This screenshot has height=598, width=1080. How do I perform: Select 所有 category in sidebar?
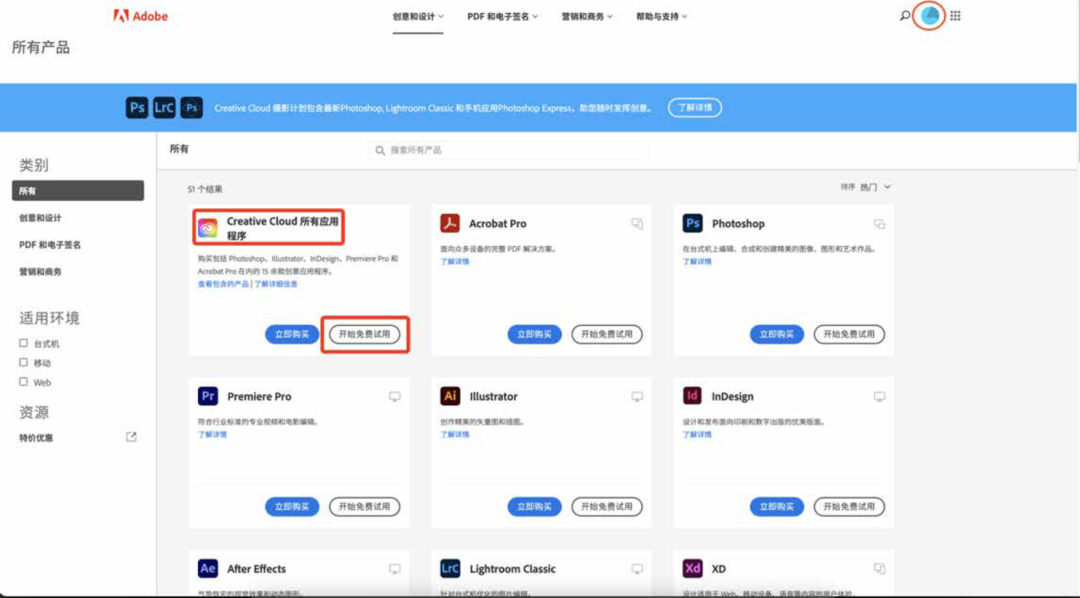(x=78, y=191)
